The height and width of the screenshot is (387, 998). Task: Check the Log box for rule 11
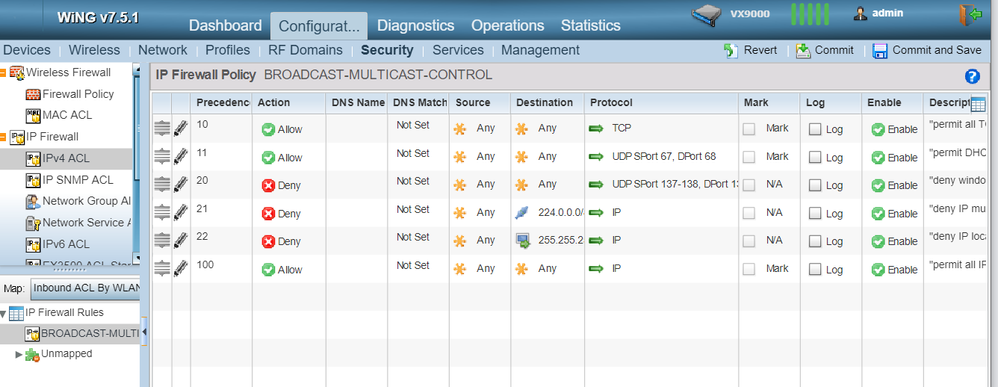coord(815,157)
